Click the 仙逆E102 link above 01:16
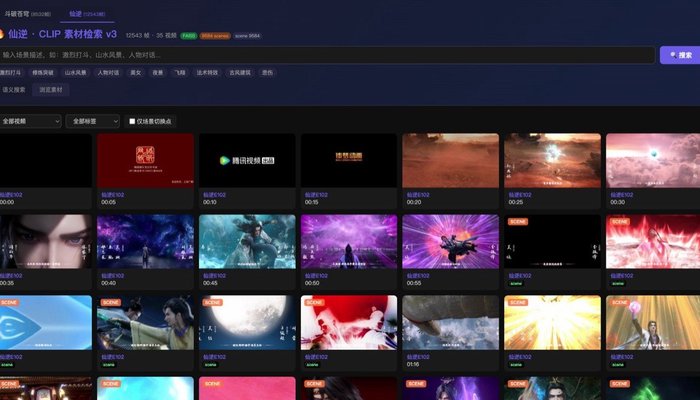This screenshot has height=400, width=700. click(x=418, y=357)
